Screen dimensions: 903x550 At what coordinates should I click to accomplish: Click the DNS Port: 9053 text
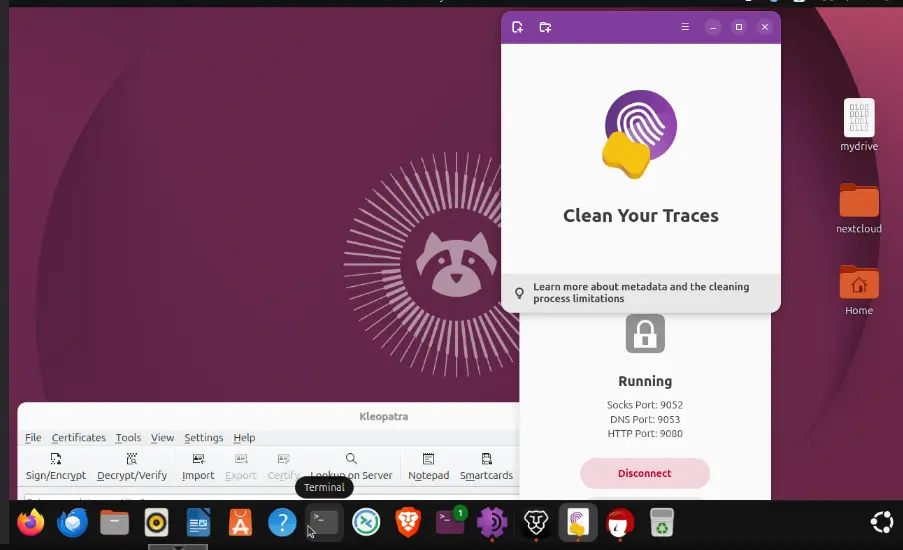[645, 419]
